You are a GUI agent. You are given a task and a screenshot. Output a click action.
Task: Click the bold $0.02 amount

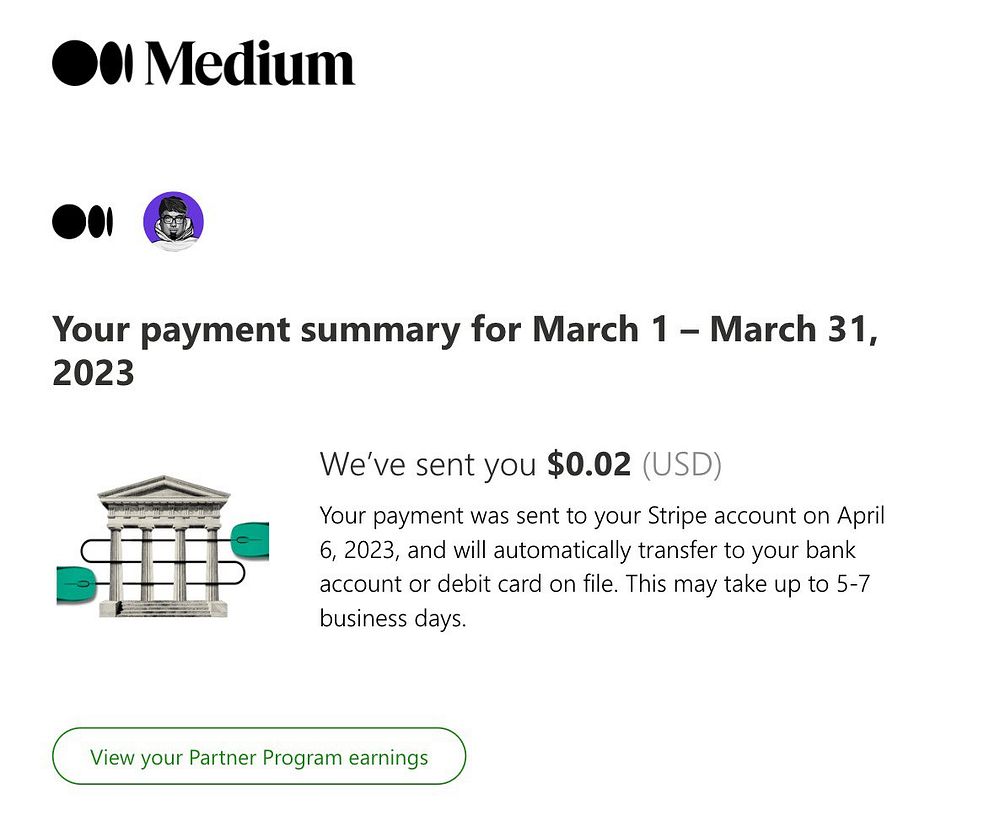tap(589, 464)
